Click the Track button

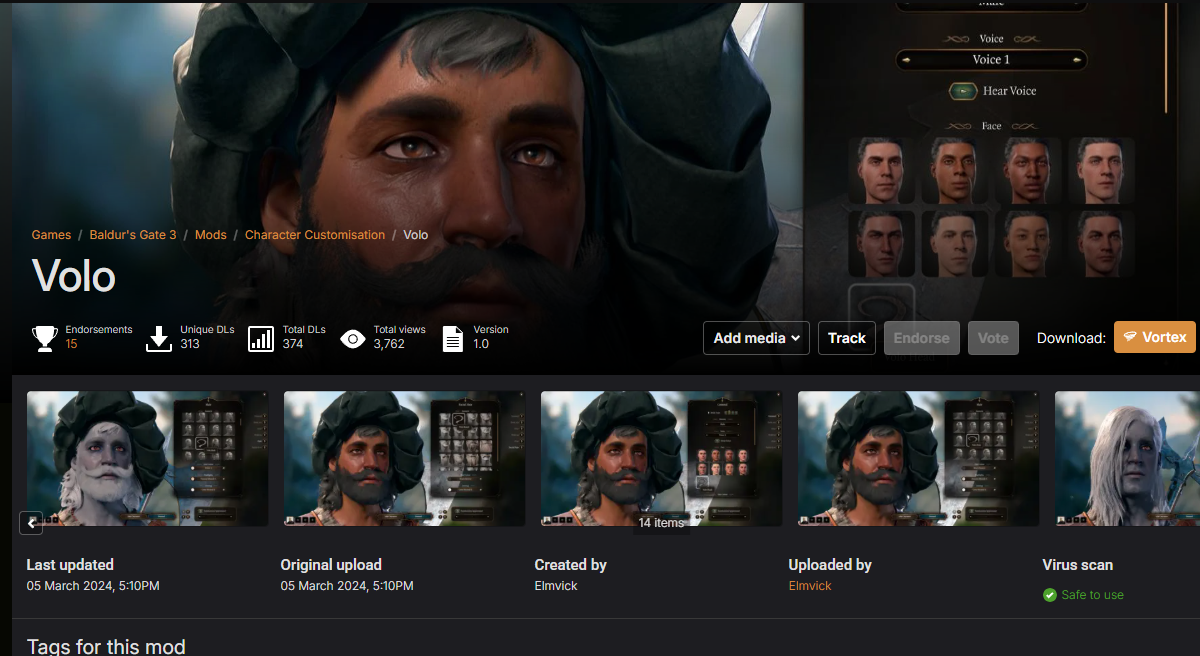(847, 338)
